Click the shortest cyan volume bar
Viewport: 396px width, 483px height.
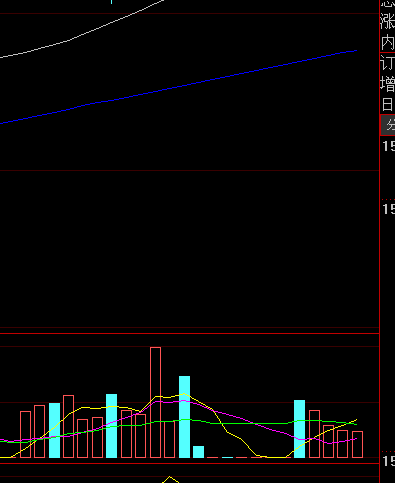point(198,452)
